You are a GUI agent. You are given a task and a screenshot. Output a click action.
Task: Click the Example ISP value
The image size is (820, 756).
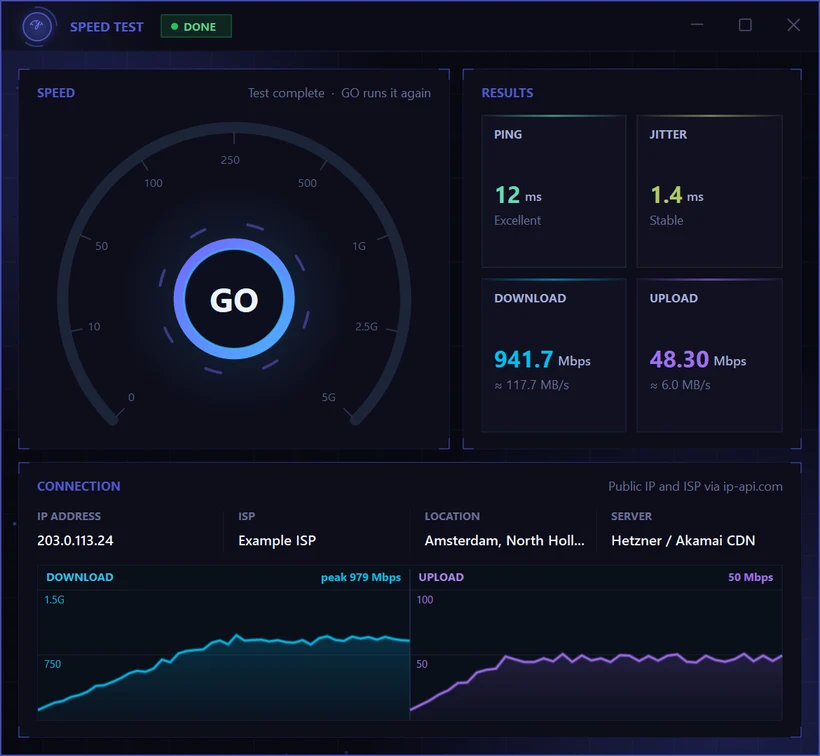[277, 541]
